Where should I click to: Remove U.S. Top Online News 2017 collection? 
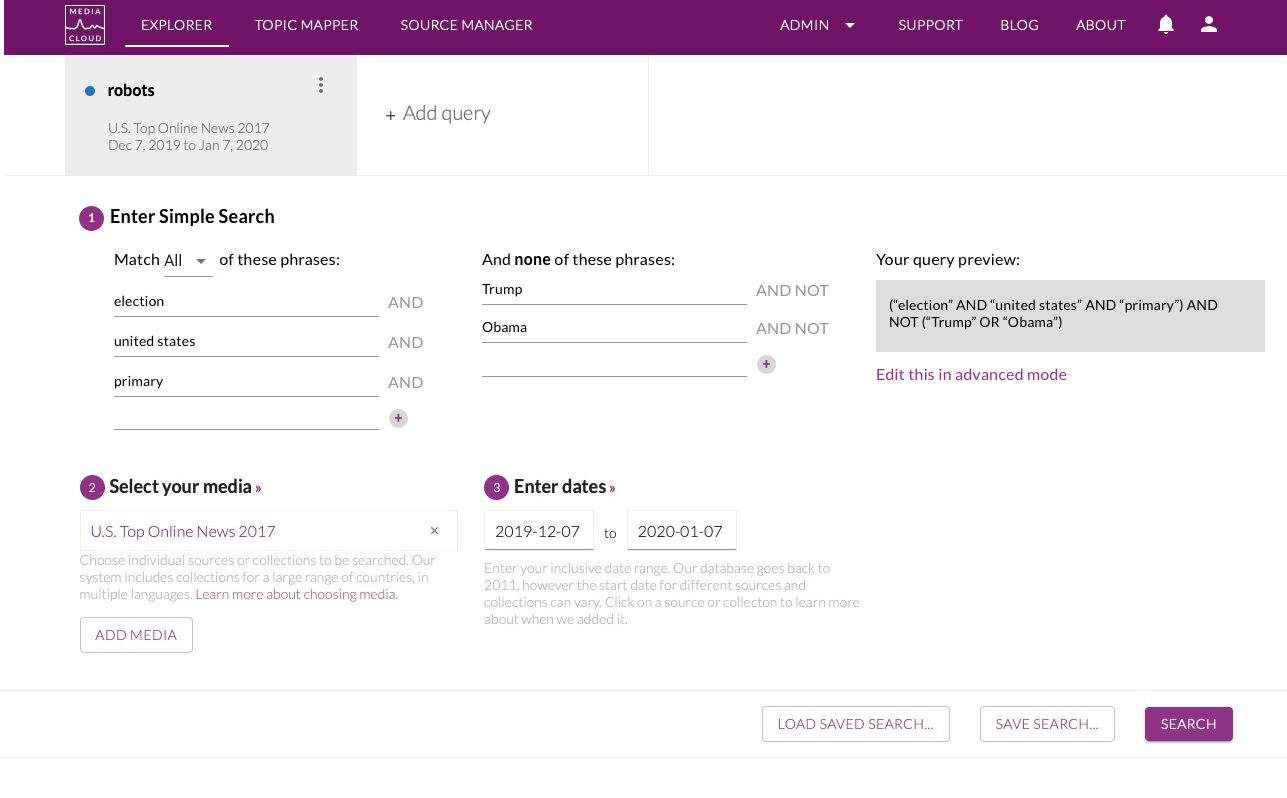434,531
